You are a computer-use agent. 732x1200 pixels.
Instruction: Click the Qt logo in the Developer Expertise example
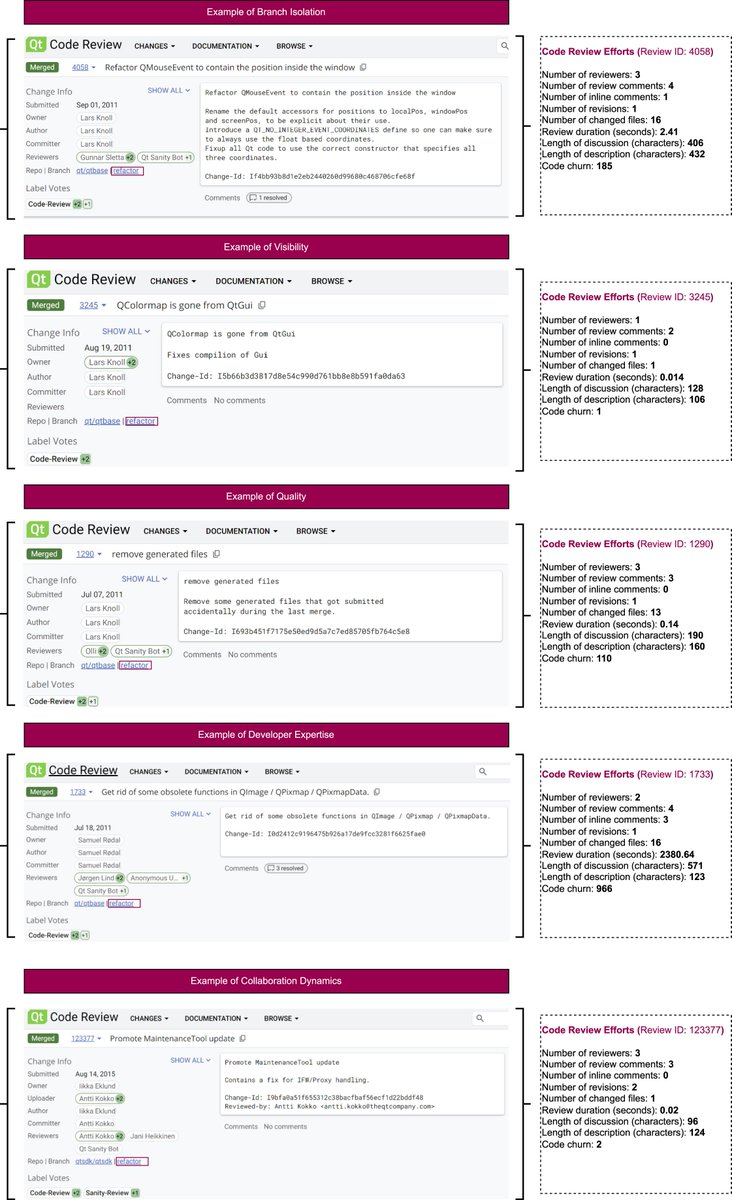(36, 771)
